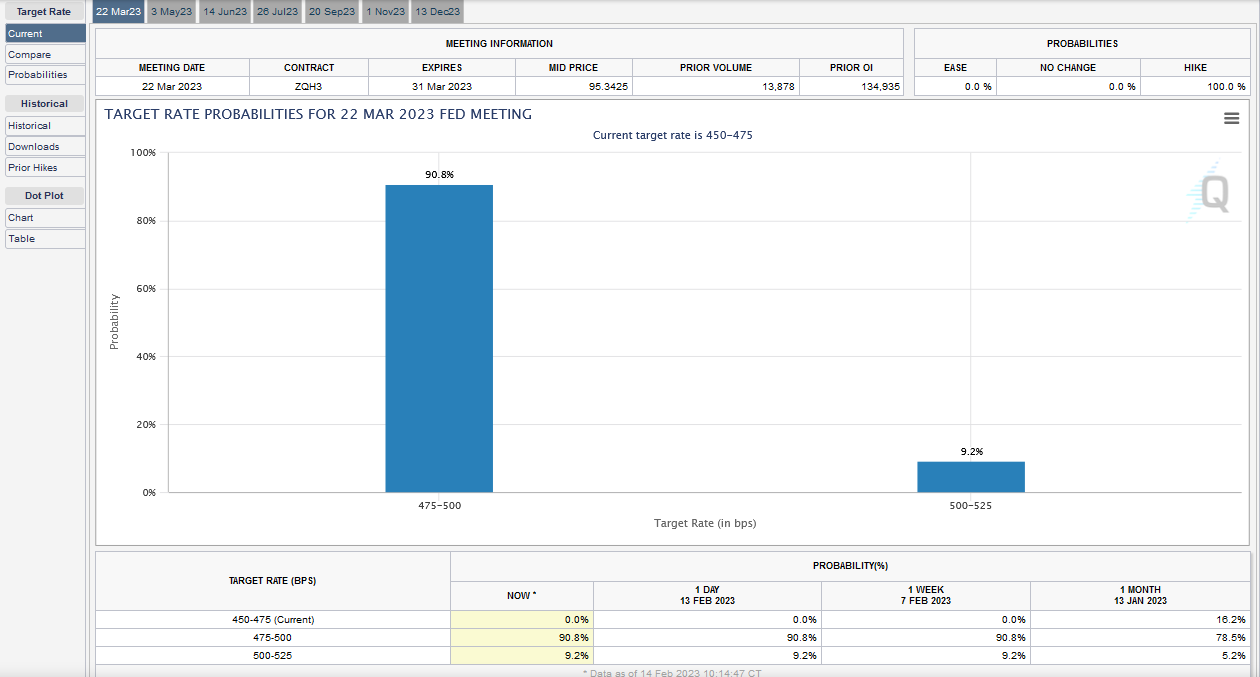Click the PROBABILITIES section header
This screenshot has width=1260, height=677.
(1082, 44)
